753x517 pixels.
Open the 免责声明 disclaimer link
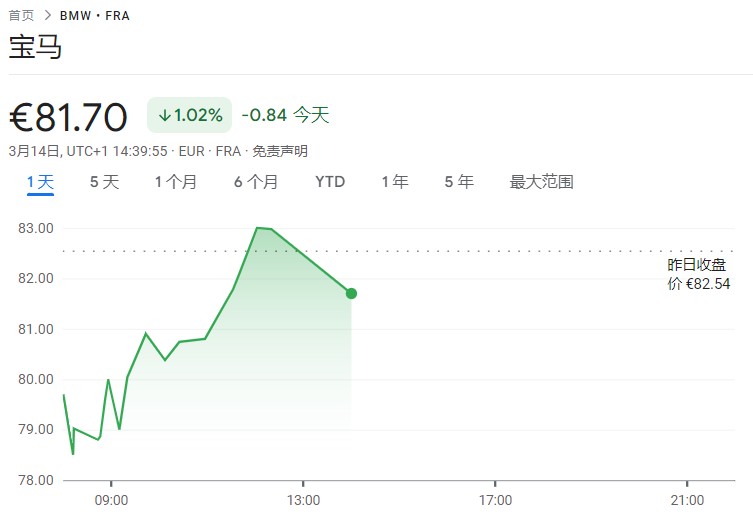point(280,151)
